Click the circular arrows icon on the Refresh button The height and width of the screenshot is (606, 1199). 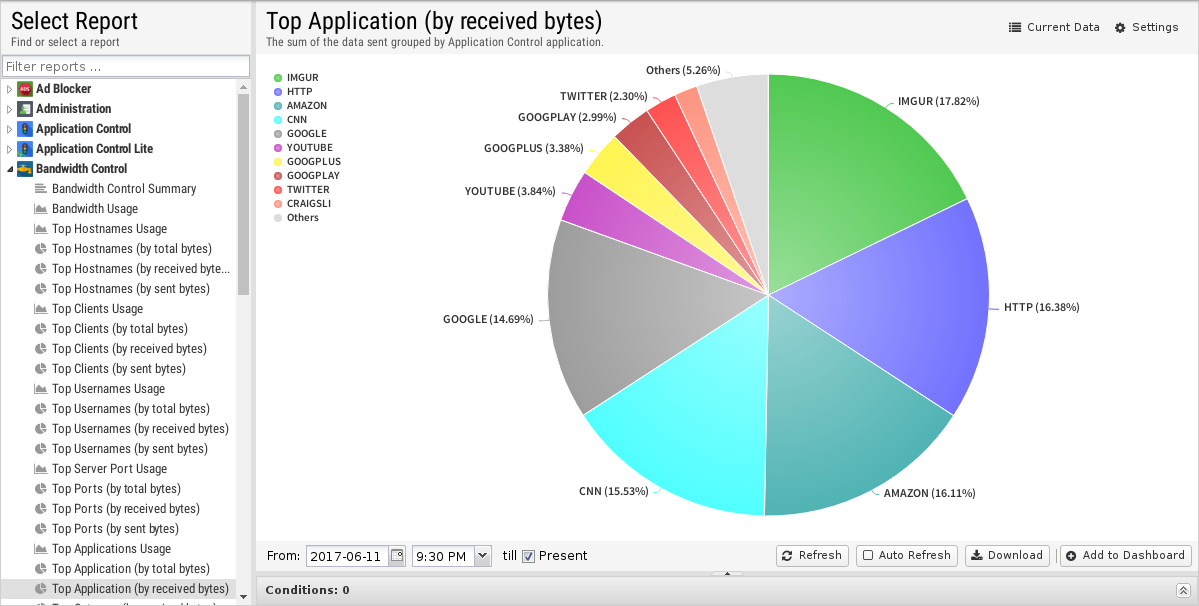(x=788, y=556)
